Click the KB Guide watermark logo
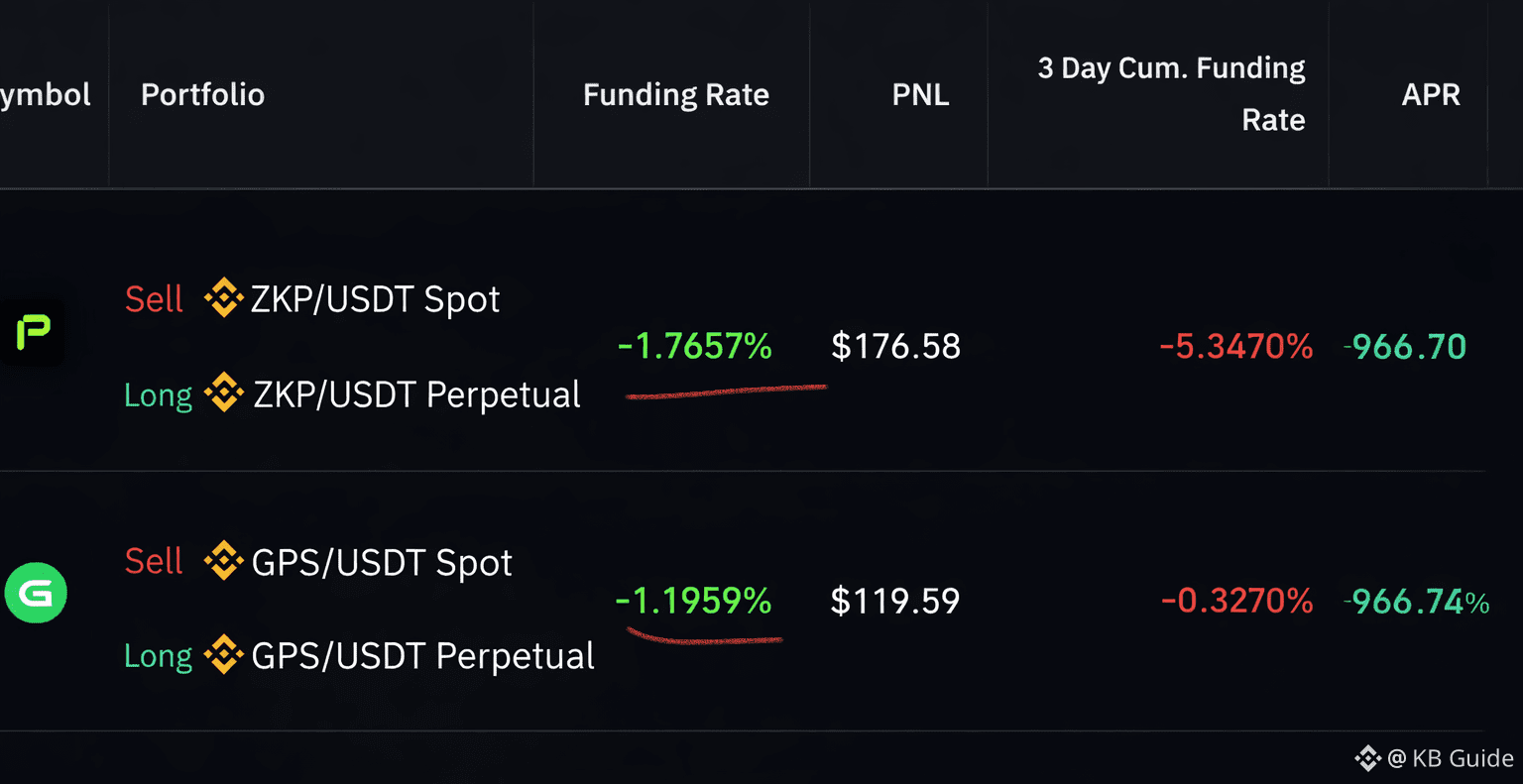Viewport: 1523px width, 784px height. click(x=1367, y=758)
